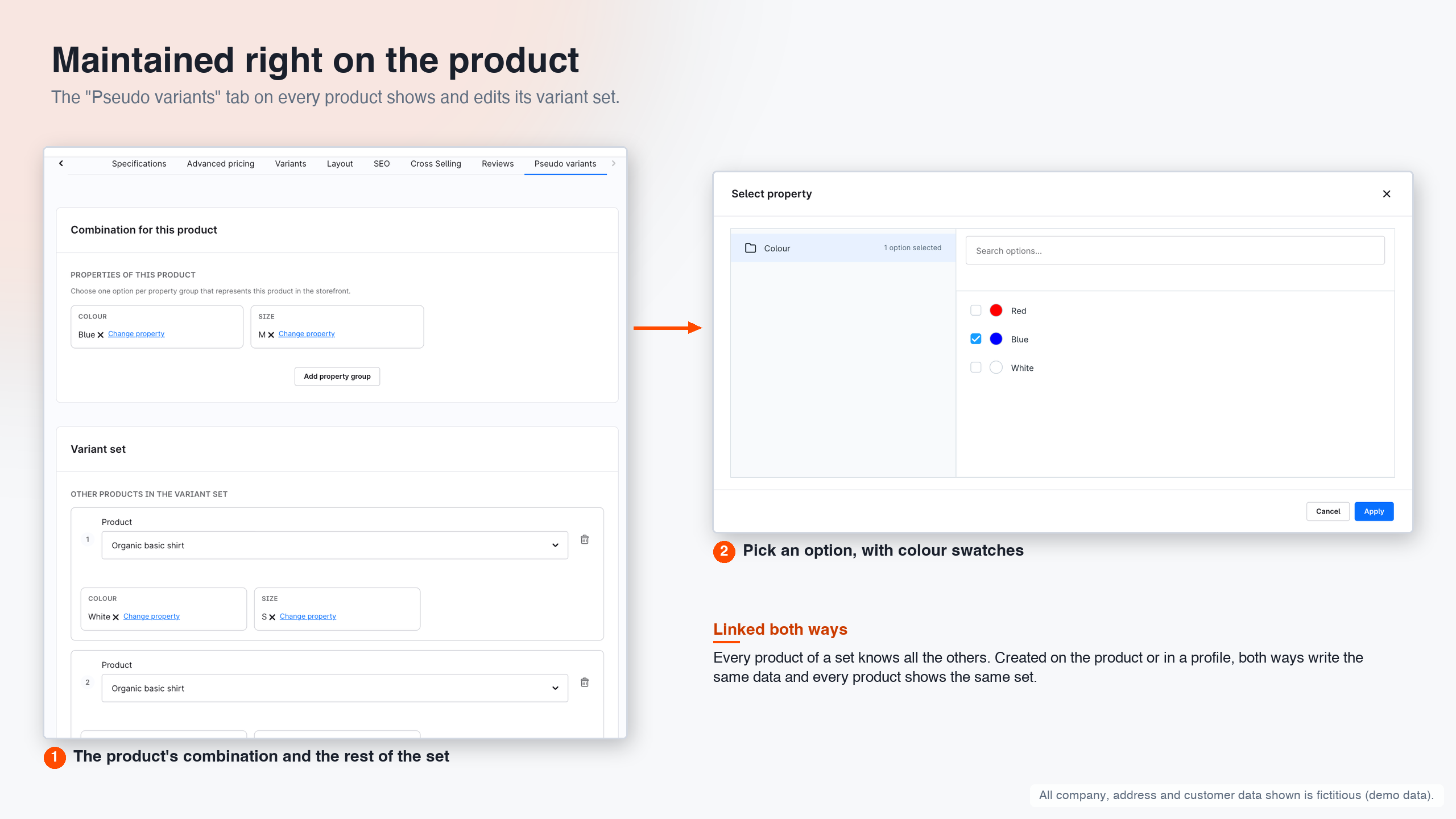Check the Red option checkbox
The image size is (1456, 819).
[x=976, y=311]
